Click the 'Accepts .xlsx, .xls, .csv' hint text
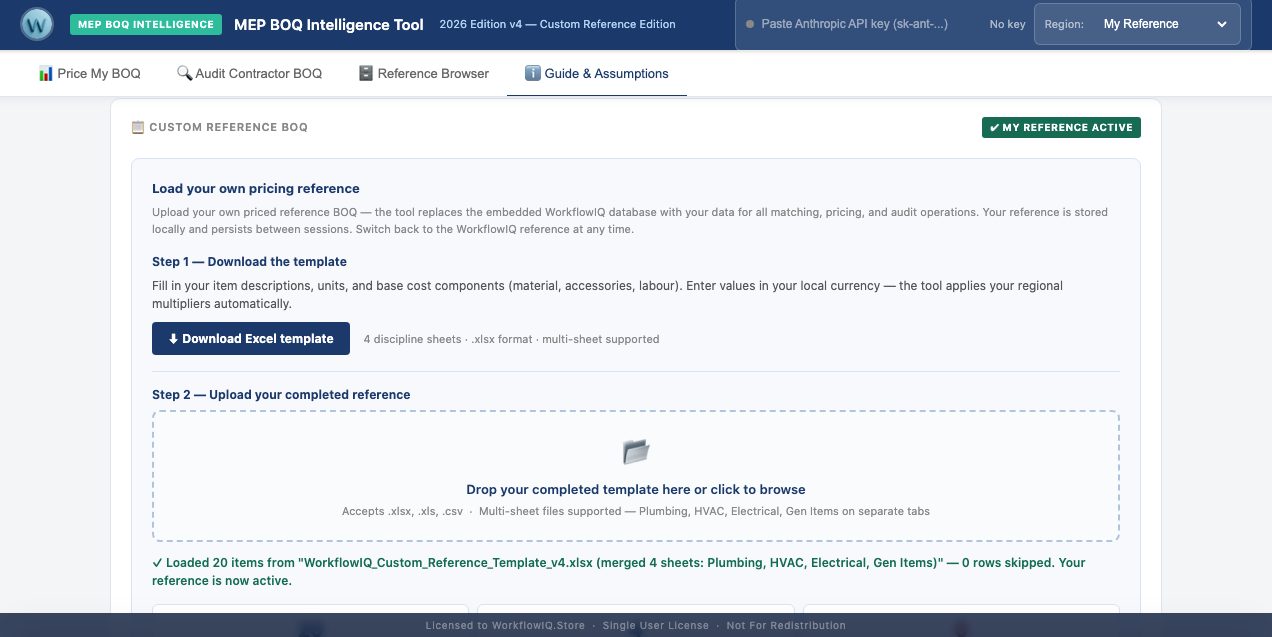1272x637 pixels. [x=636, y=511]
